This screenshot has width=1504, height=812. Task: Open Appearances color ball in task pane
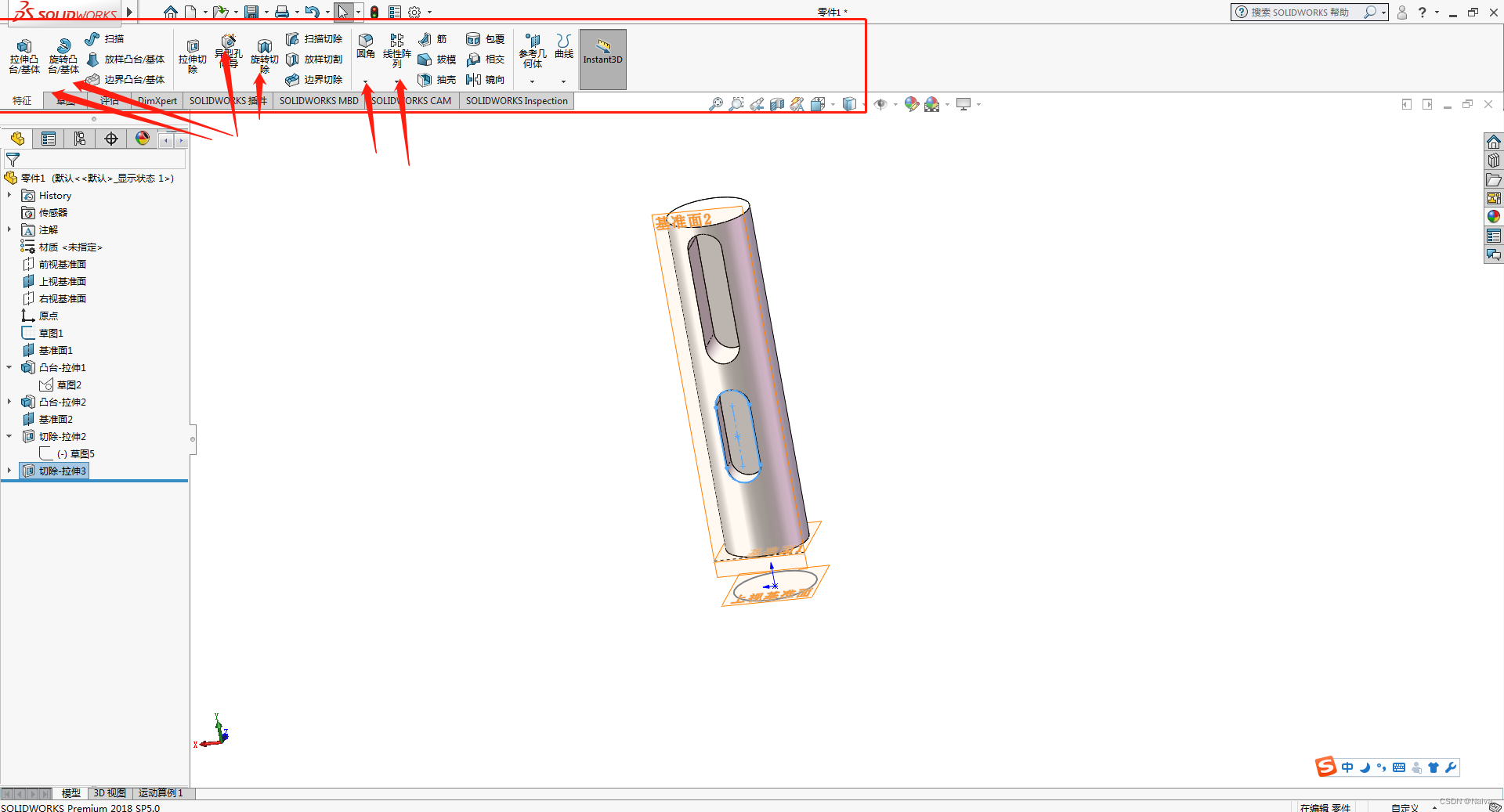click(1494, 217)
